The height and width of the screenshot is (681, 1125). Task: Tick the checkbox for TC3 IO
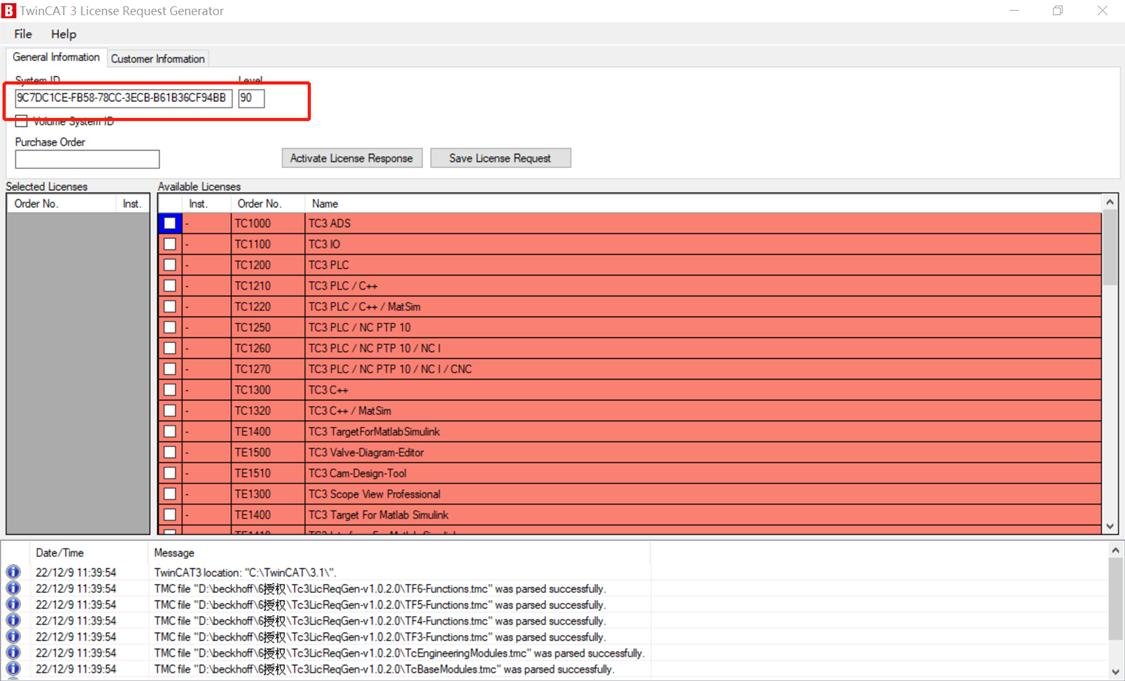[x=169, y=244]
